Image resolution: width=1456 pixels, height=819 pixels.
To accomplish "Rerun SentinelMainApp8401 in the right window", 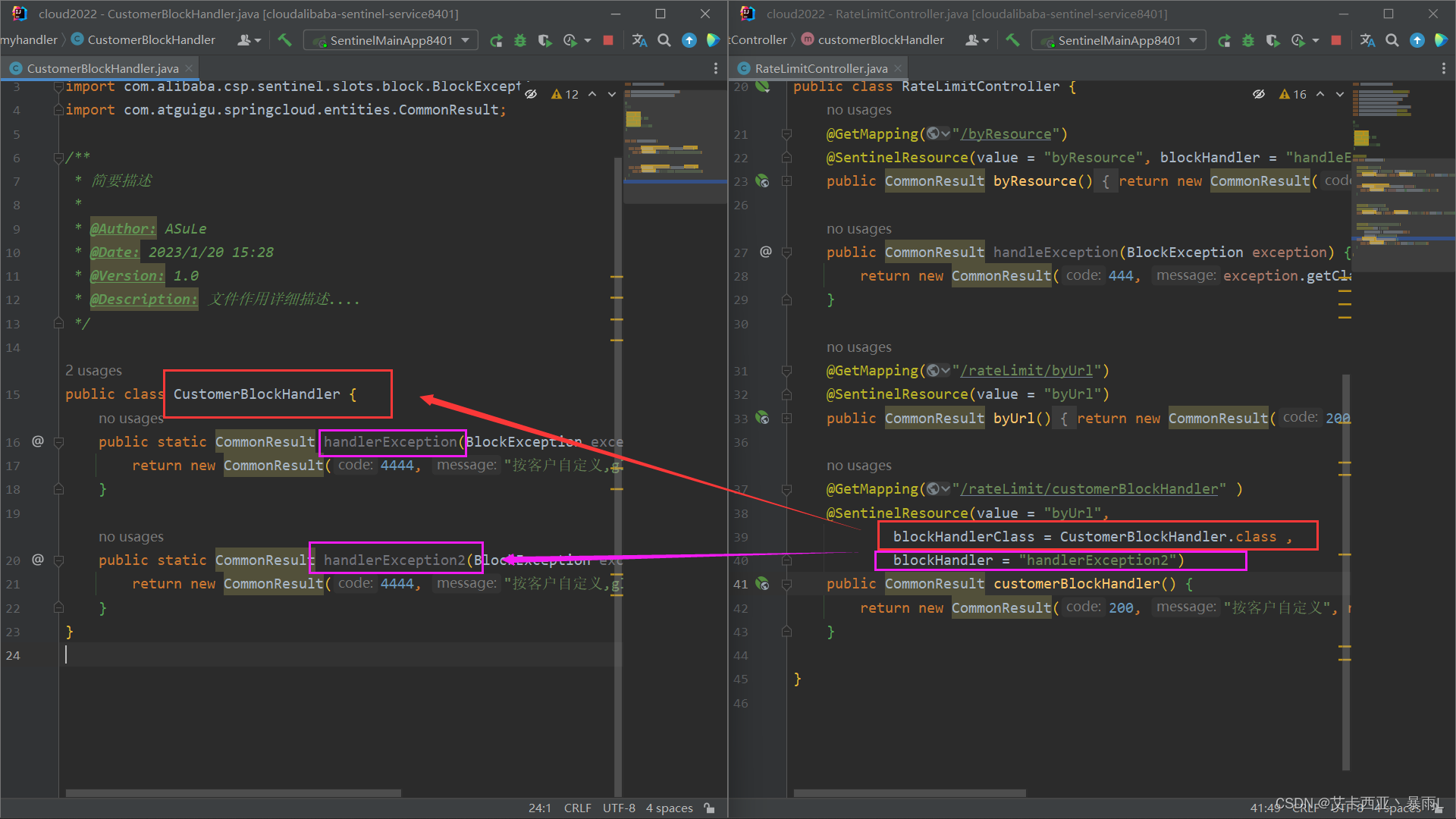I will point(1224,40).
